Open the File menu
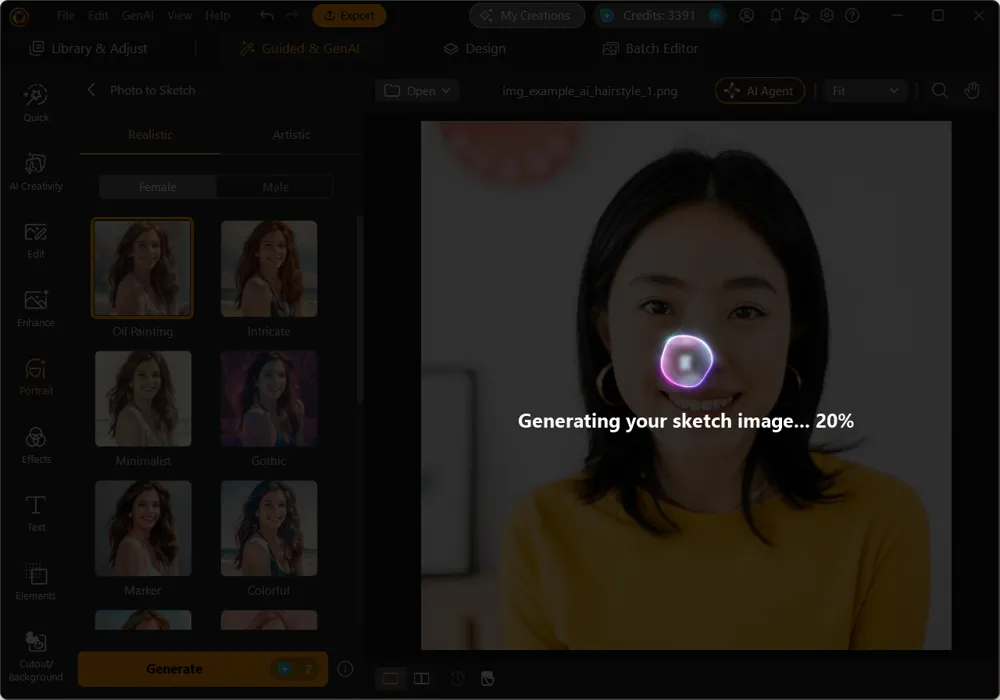Image resolution: width=1000 pixels, height=700 pixels. pos(66,15)
